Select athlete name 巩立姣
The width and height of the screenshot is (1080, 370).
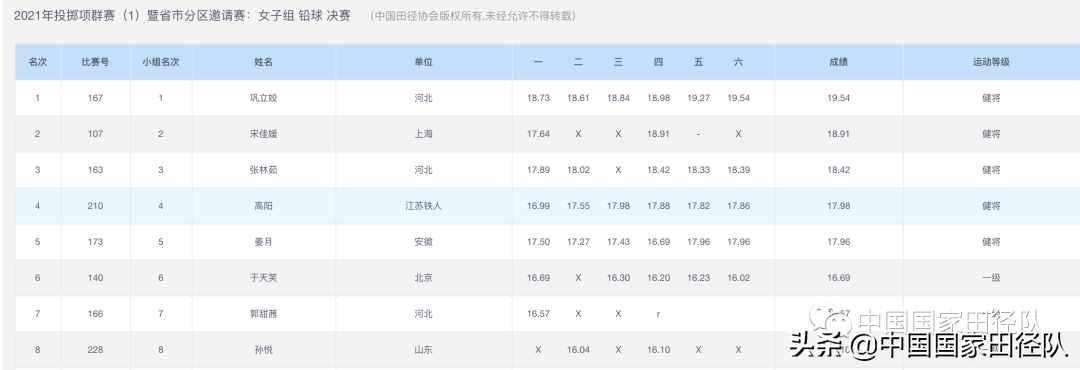pos(264,98)
